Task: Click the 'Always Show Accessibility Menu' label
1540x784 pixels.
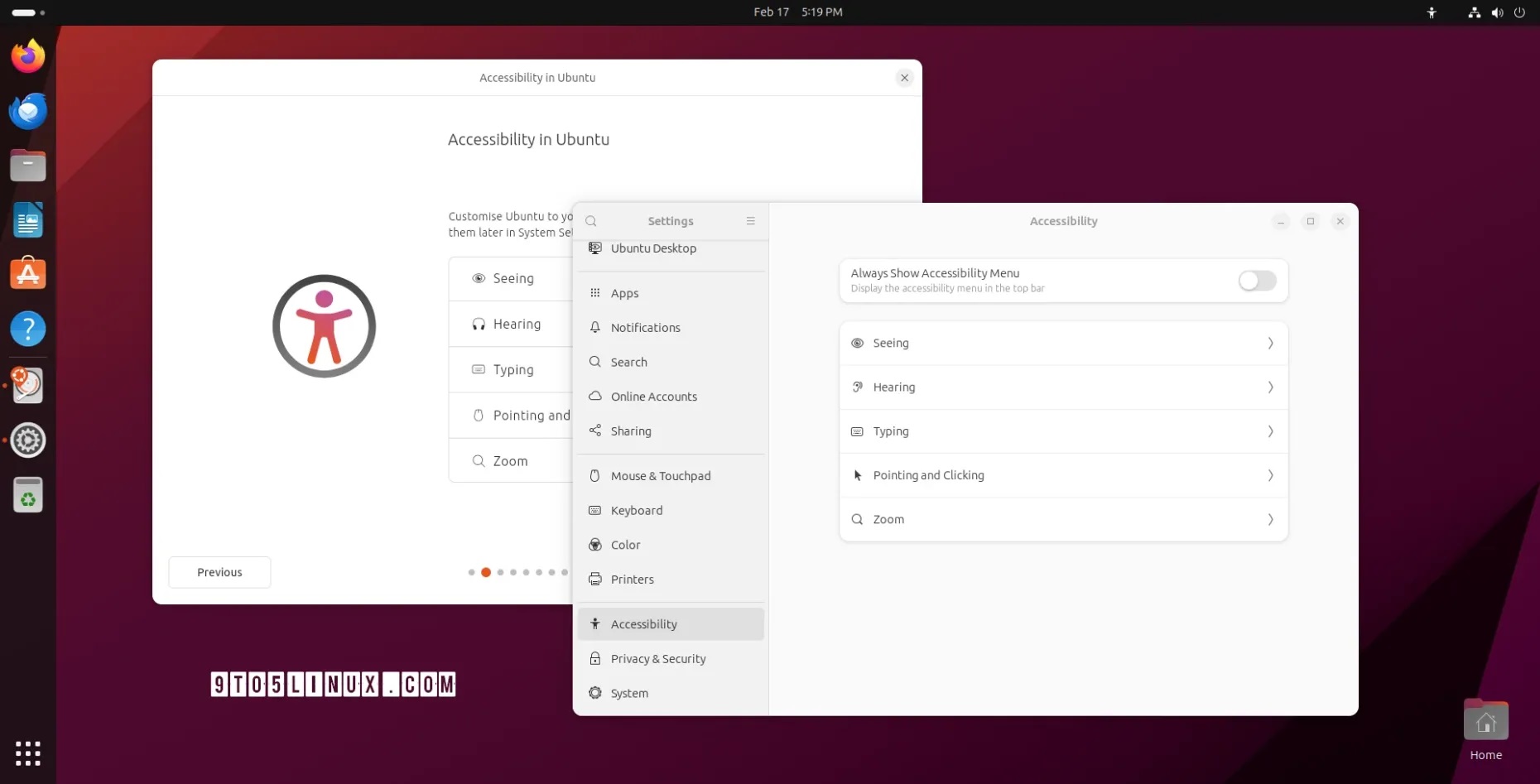Action: [935, 273]
